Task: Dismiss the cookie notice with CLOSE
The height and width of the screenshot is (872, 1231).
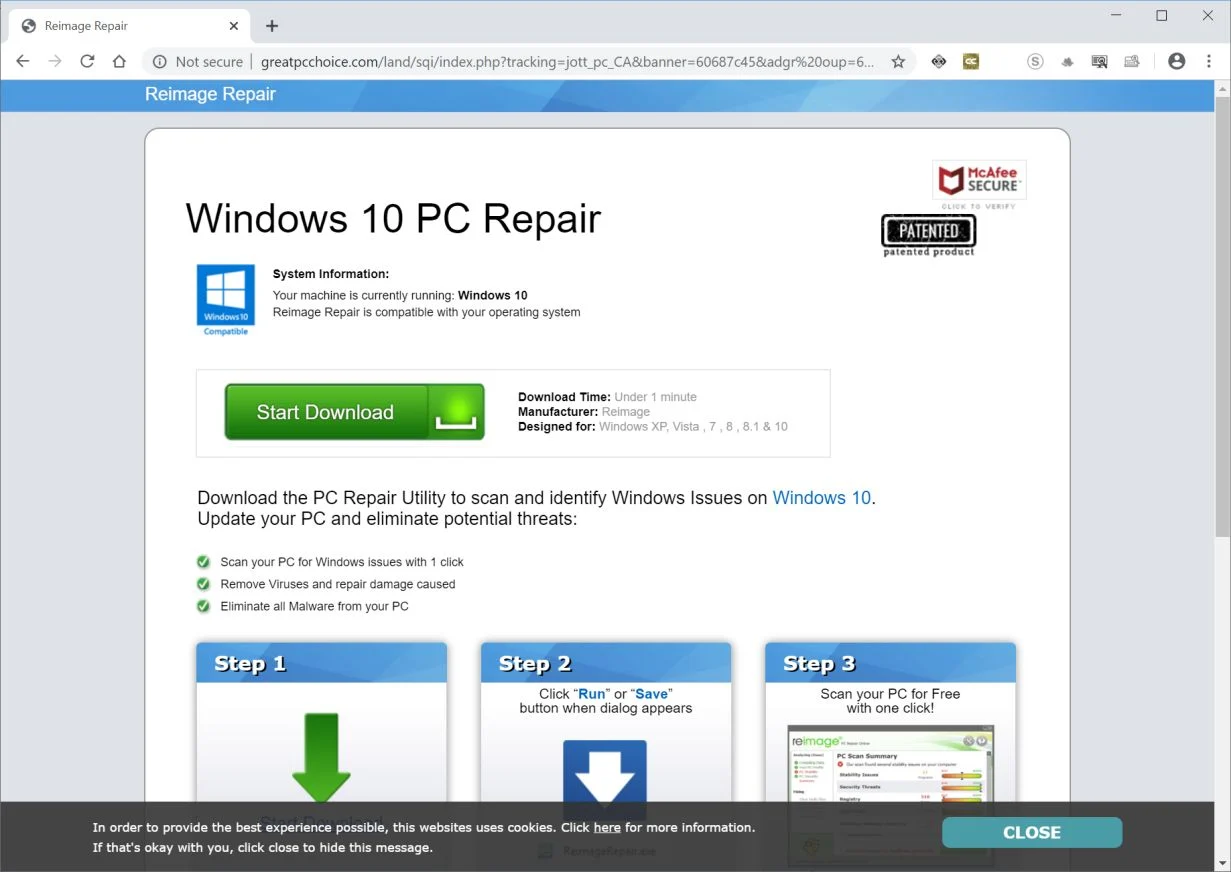Action: (x=1032, y=832)
